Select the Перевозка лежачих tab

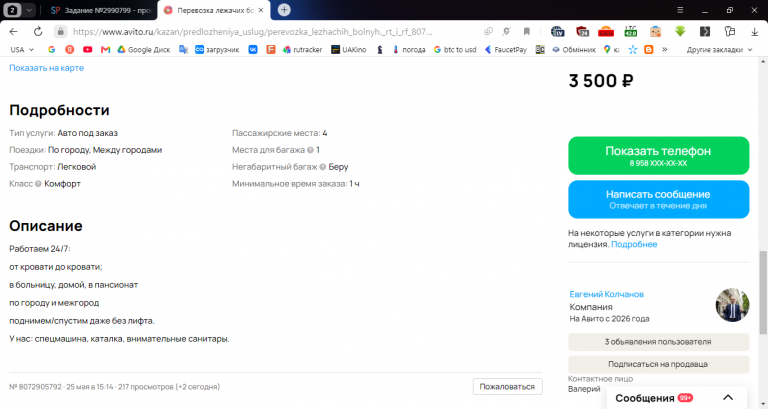click(x=214, y=10)
